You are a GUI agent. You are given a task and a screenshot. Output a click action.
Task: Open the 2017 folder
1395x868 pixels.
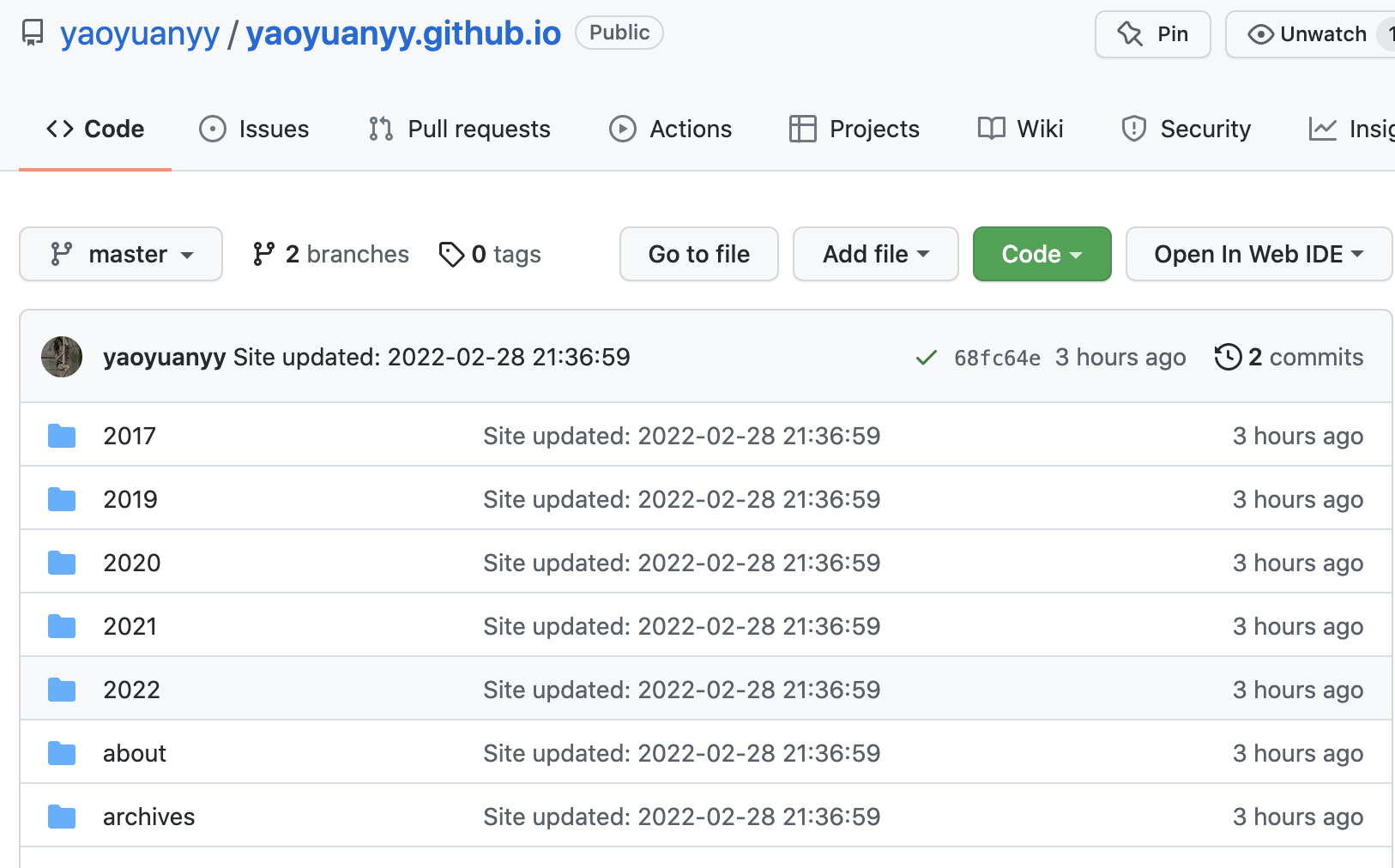(130, 436)
